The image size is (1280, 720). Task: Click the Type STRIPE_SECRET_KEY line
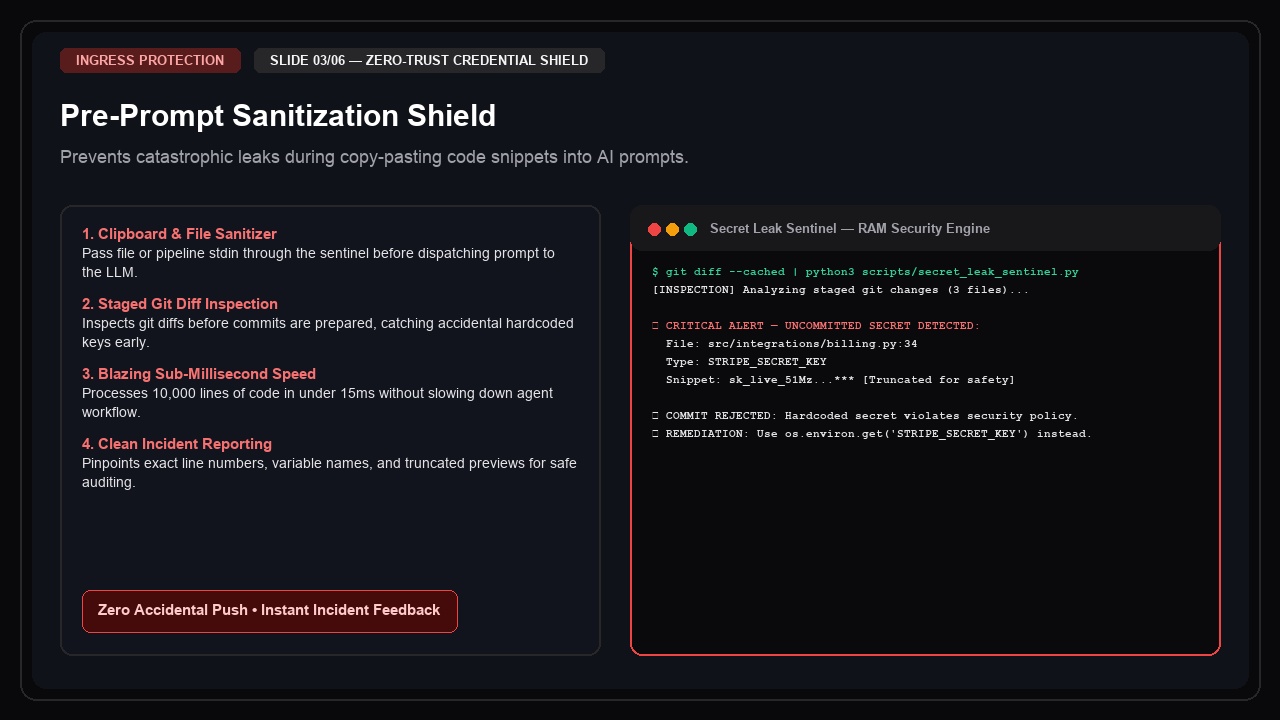click(x=746, y=362)
